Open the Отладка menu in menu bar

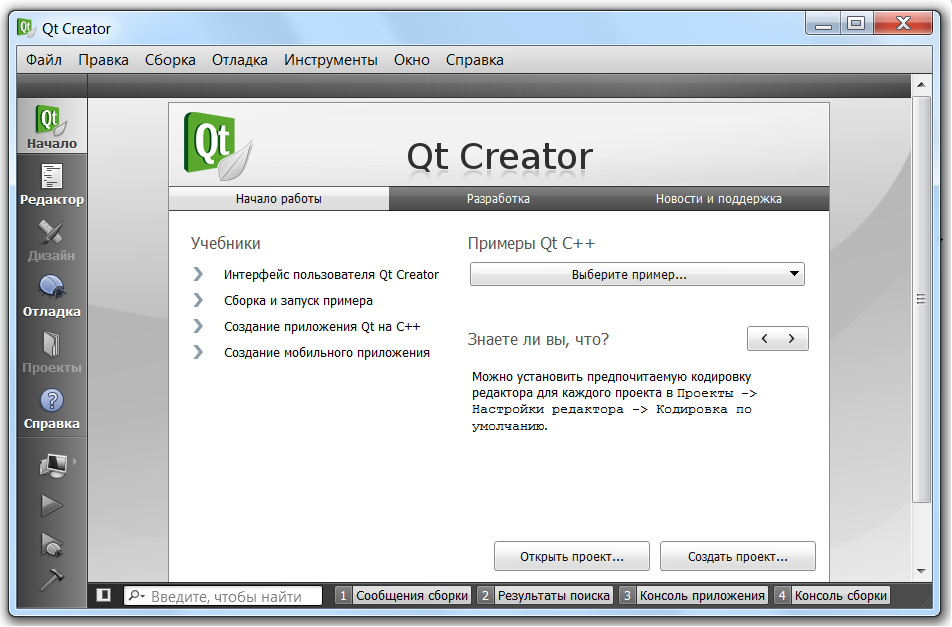pos(240,60)
